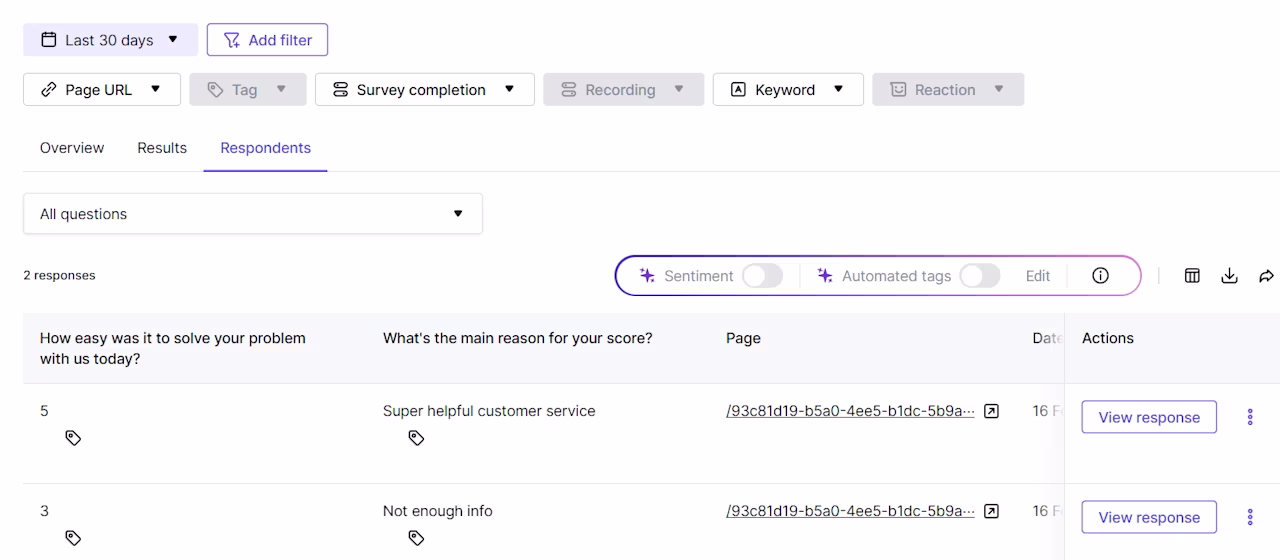Image resolution: width=1280 pixels, height=560 pixels.
Task: Click the 'Not enough info' answer
Action: (438, 511)
